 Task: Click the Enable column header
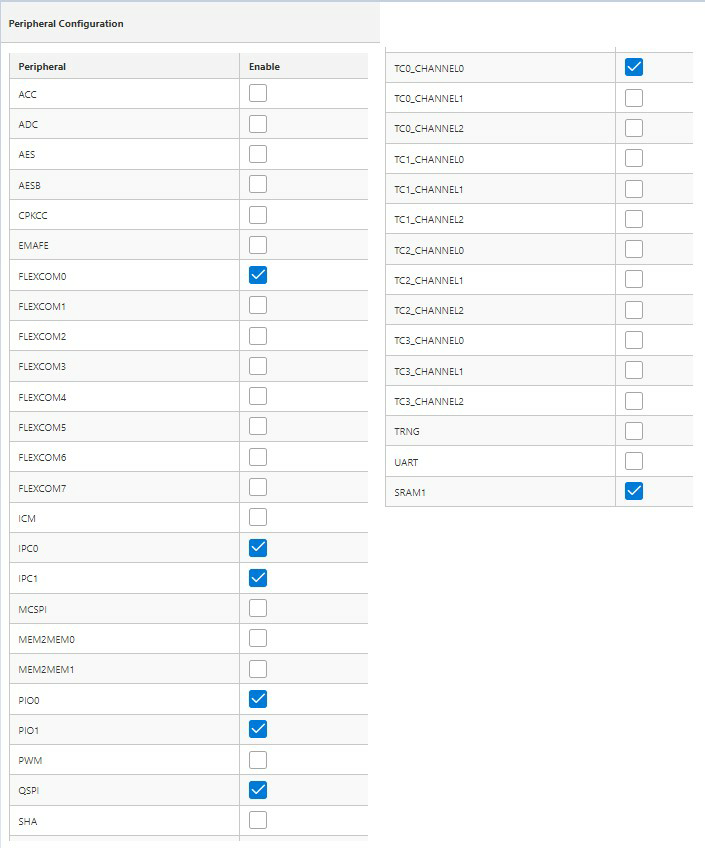pyautogui.click(x=264, y=67)
